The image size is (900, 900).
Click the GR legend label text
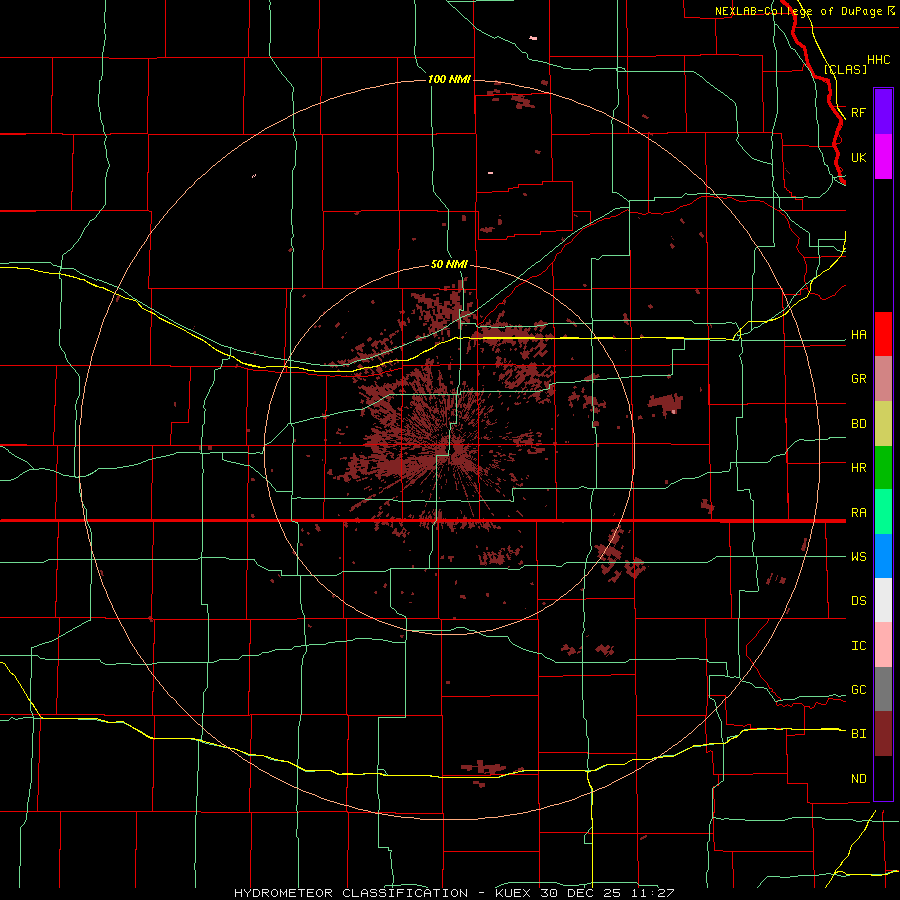point(859,379)
